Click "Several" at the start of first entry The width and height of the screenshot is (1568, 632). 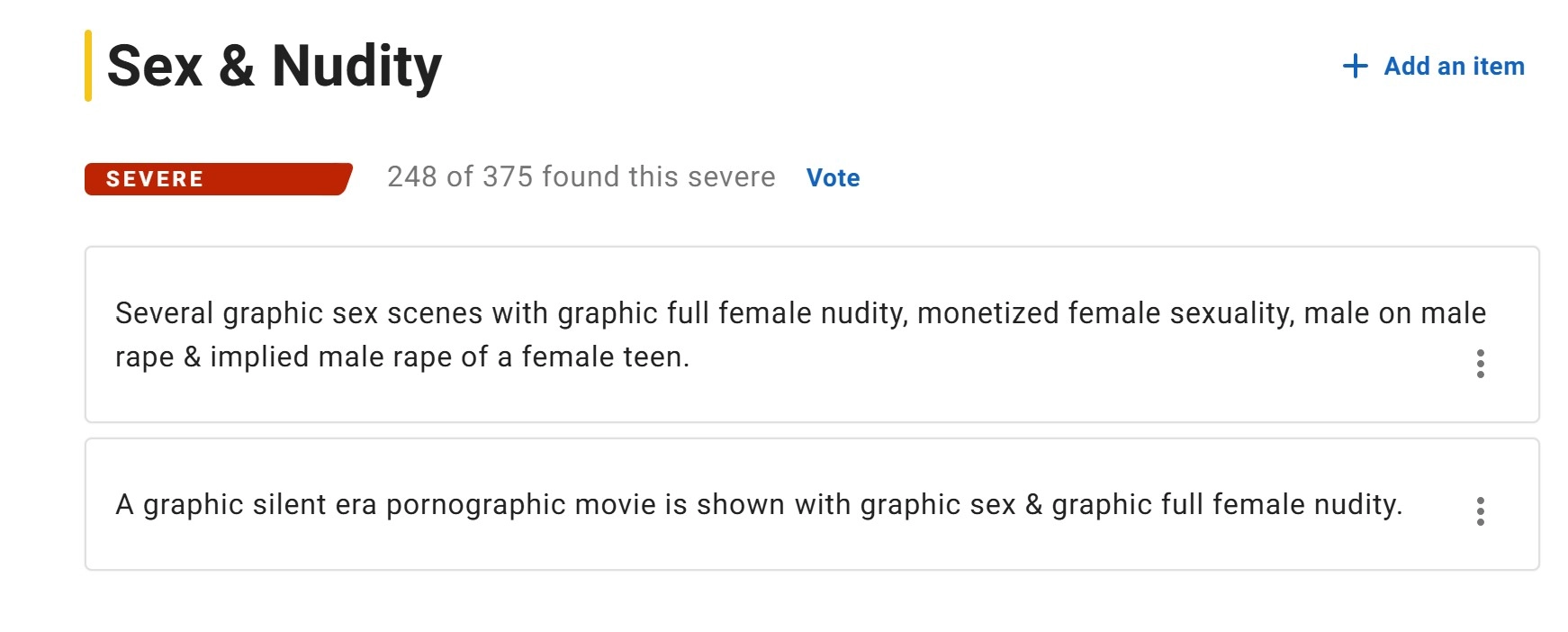(165, 313)
